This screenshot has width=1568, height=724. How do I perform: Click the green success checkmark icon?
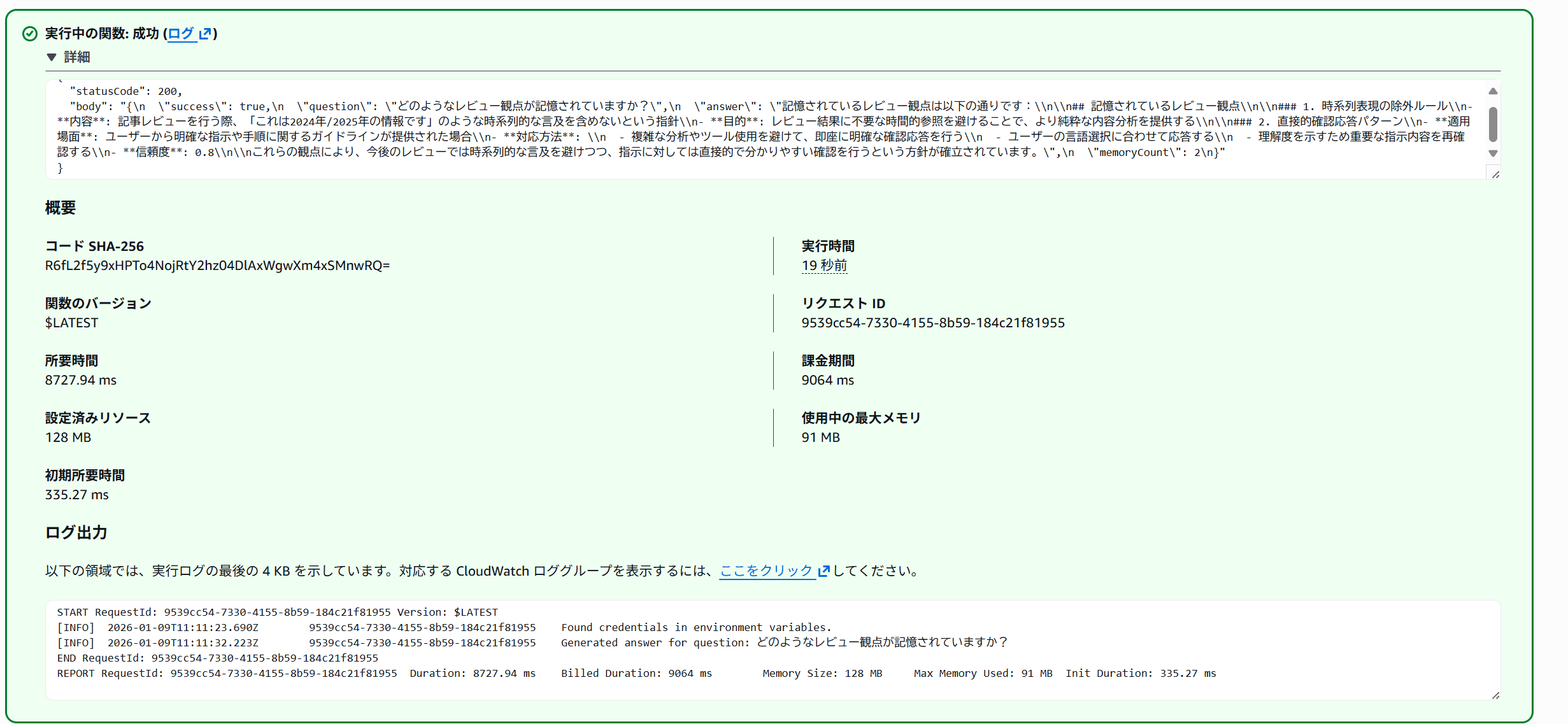point(30,34)
